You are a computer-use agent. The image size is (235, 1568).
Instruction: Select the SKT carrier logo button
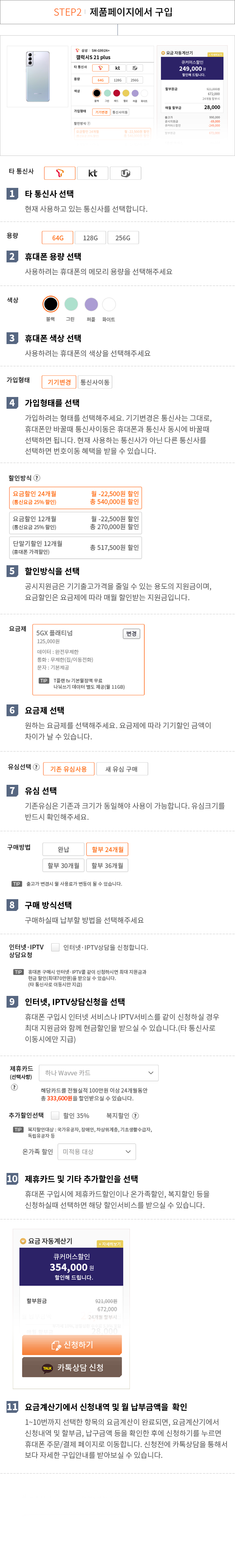[x=60, y=173]
